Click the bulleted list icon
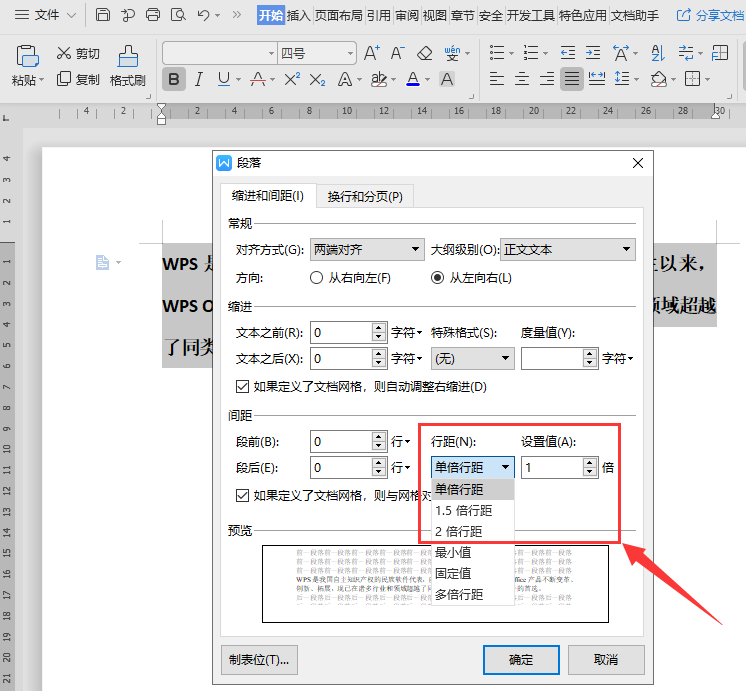The width and height of the screenshot is (746, 691). (497, 53)
